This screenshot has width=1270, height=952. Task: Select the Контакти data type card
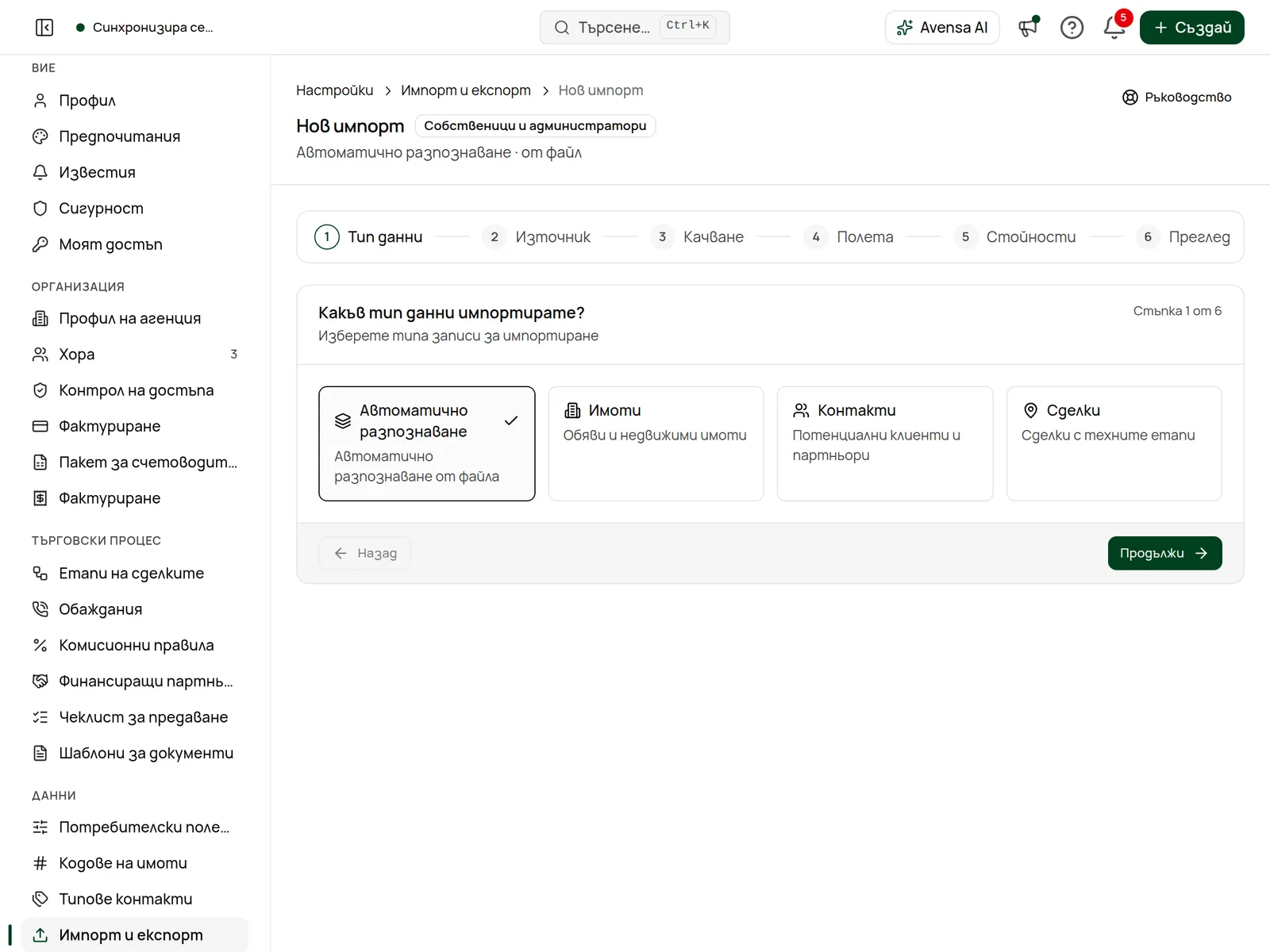point(885,443)
